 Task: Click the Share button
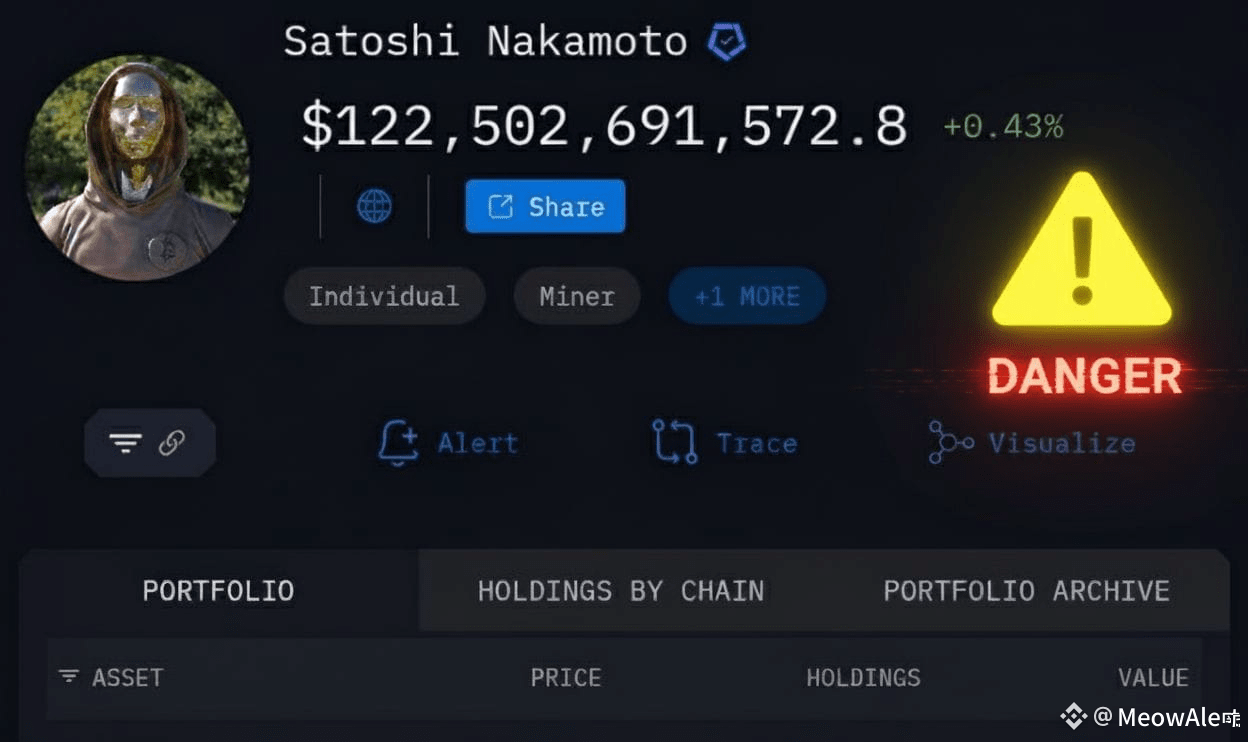545,206
